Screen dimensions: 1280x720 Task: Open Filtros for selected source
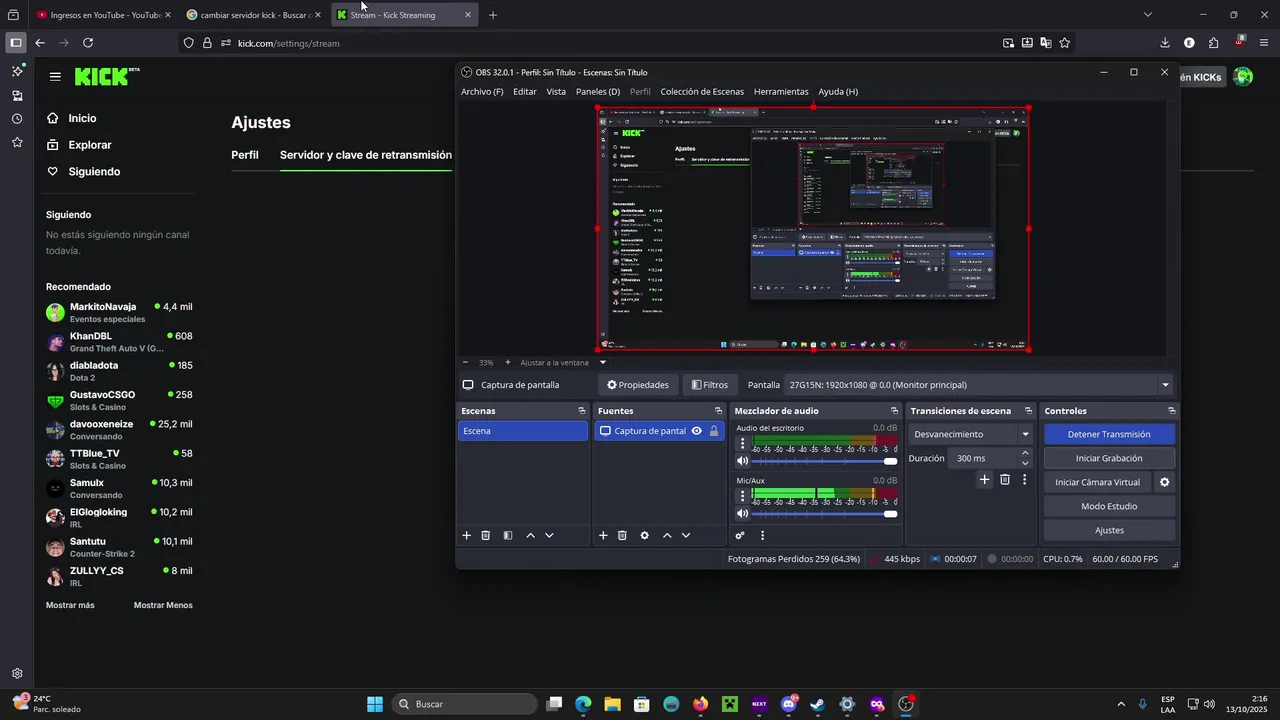coord(710,385)
